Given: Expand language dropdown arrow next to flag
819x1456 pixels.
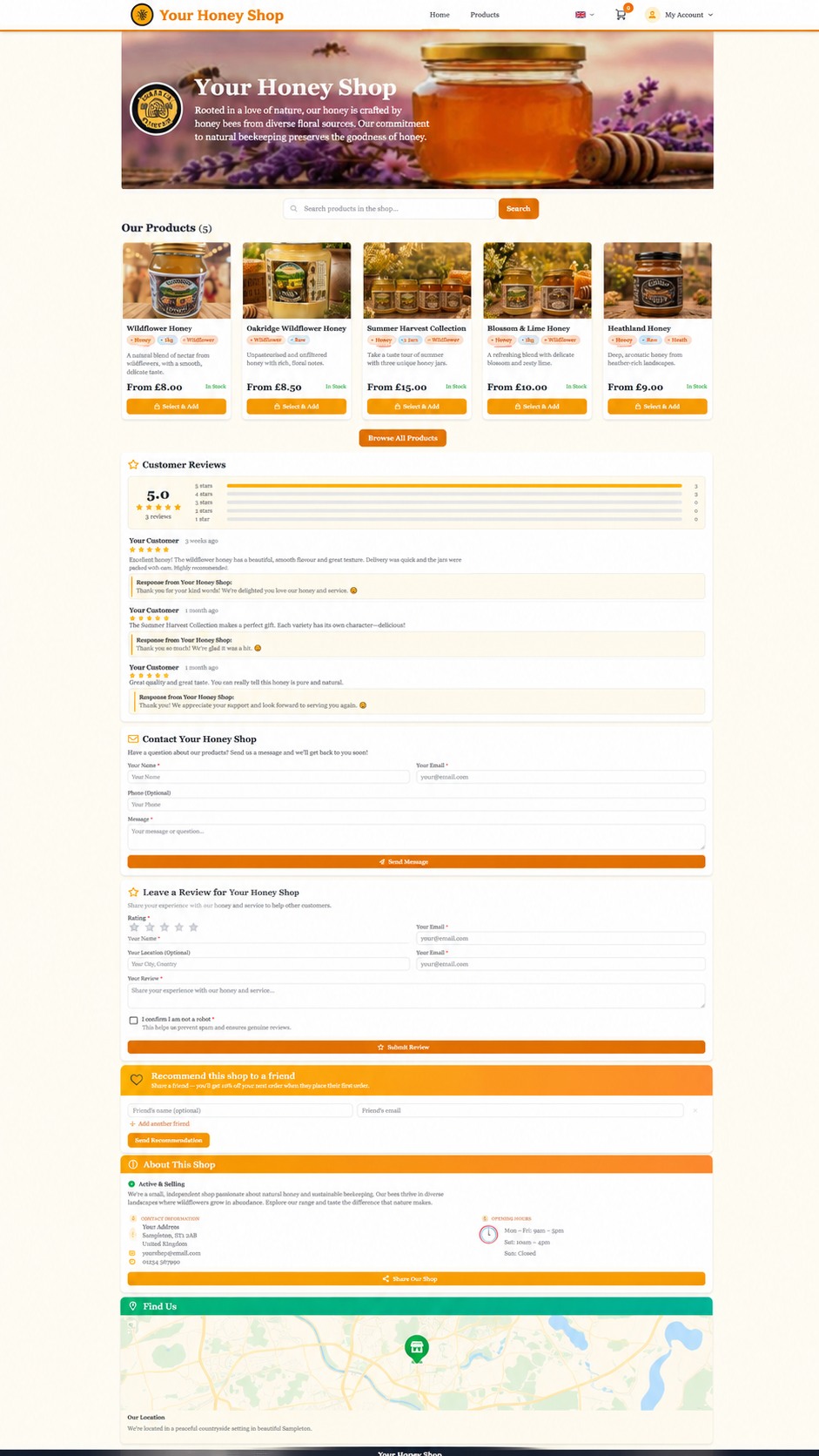Looking at the screenshot, I should pyautogui.click(x=593, y=15).
